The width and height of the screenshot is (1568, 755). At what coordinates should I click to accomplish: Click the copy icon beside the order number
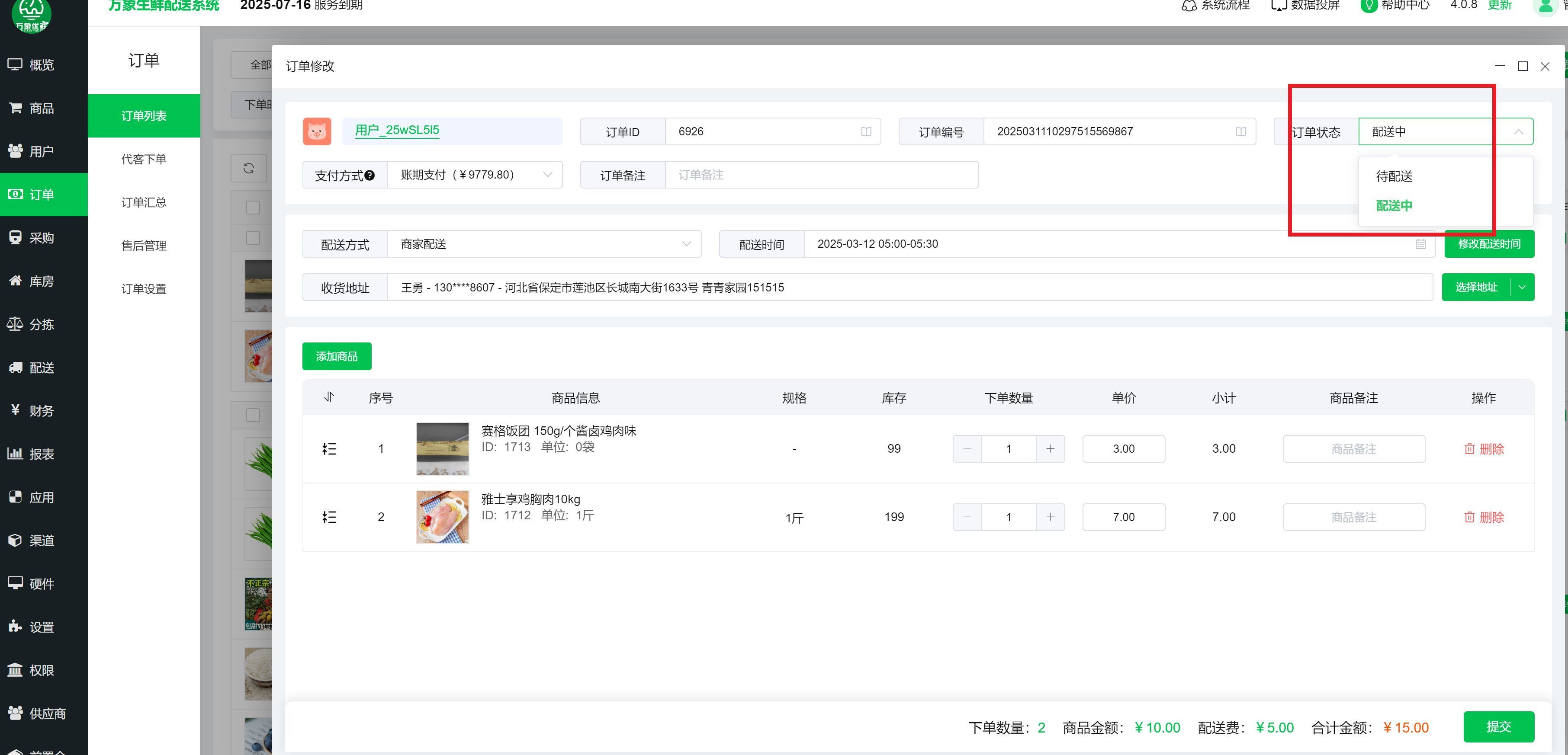click(1240, 131)
